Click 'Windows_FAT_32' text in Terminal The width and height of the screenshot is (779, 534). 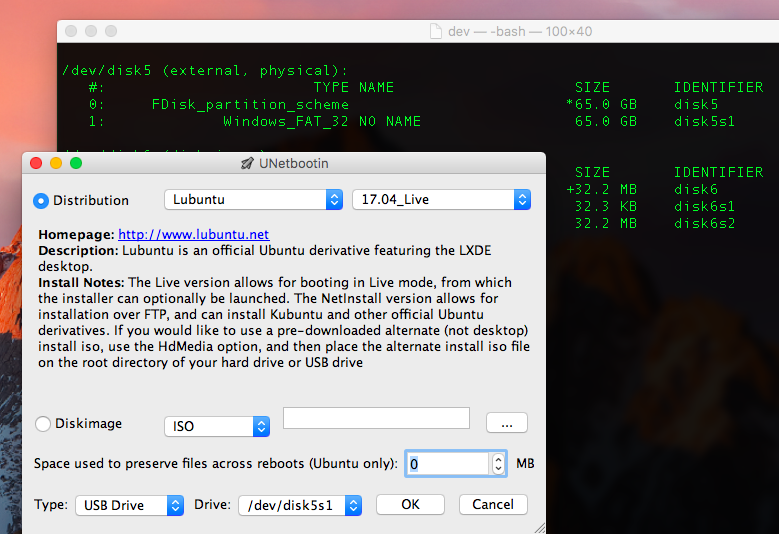[x=286, y=122]
